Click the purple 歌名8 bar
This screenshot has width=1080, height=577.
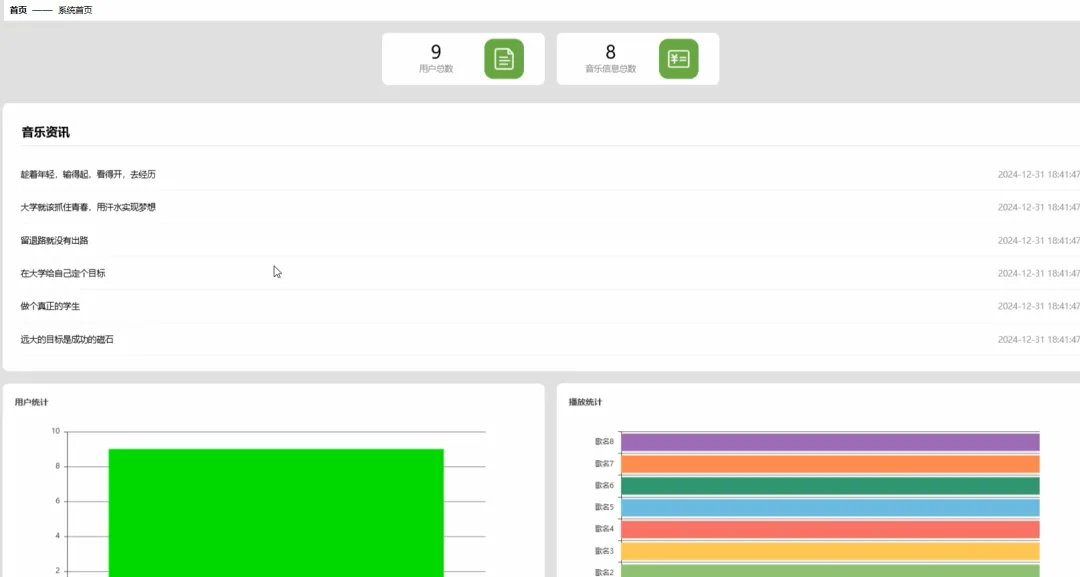click(x=830, y=442)
